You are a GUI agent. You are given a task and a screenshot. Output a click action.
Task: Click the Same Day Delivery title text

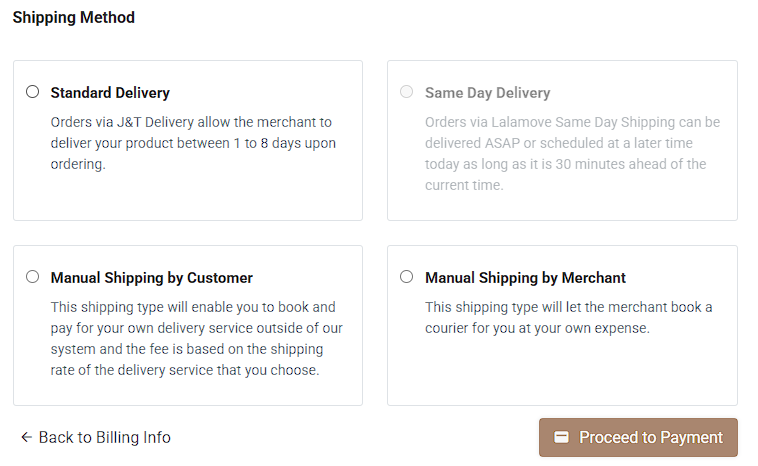487,93
